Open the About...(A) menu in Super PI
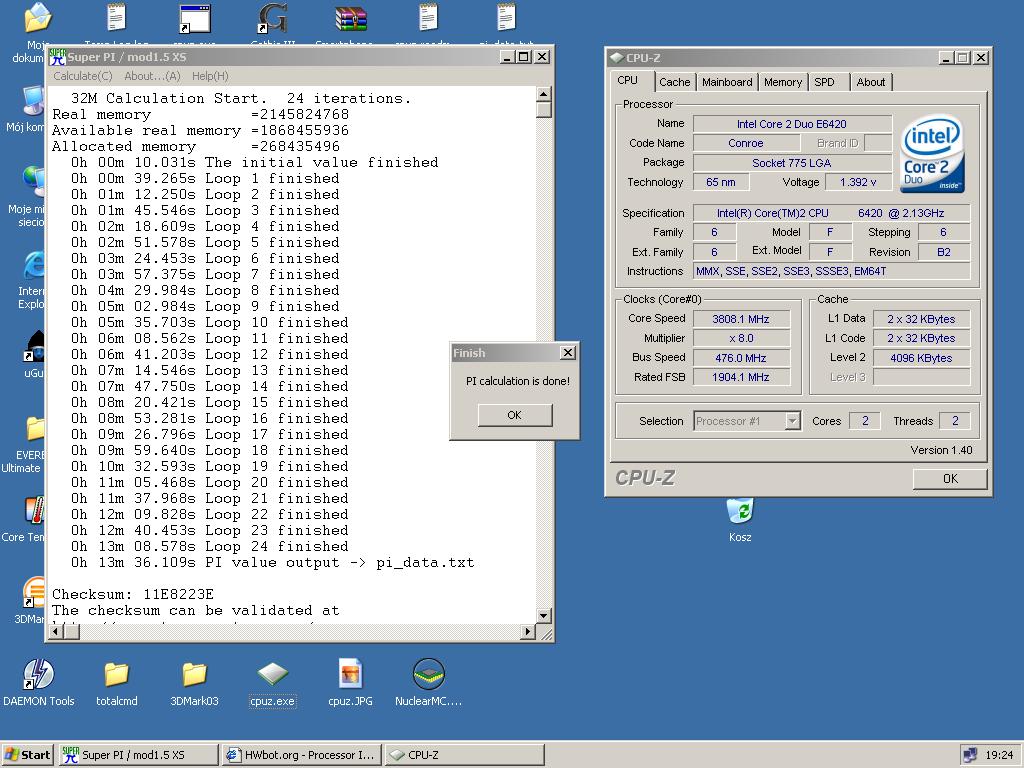This screenshot has height=768, width=1024. (152, 76)
